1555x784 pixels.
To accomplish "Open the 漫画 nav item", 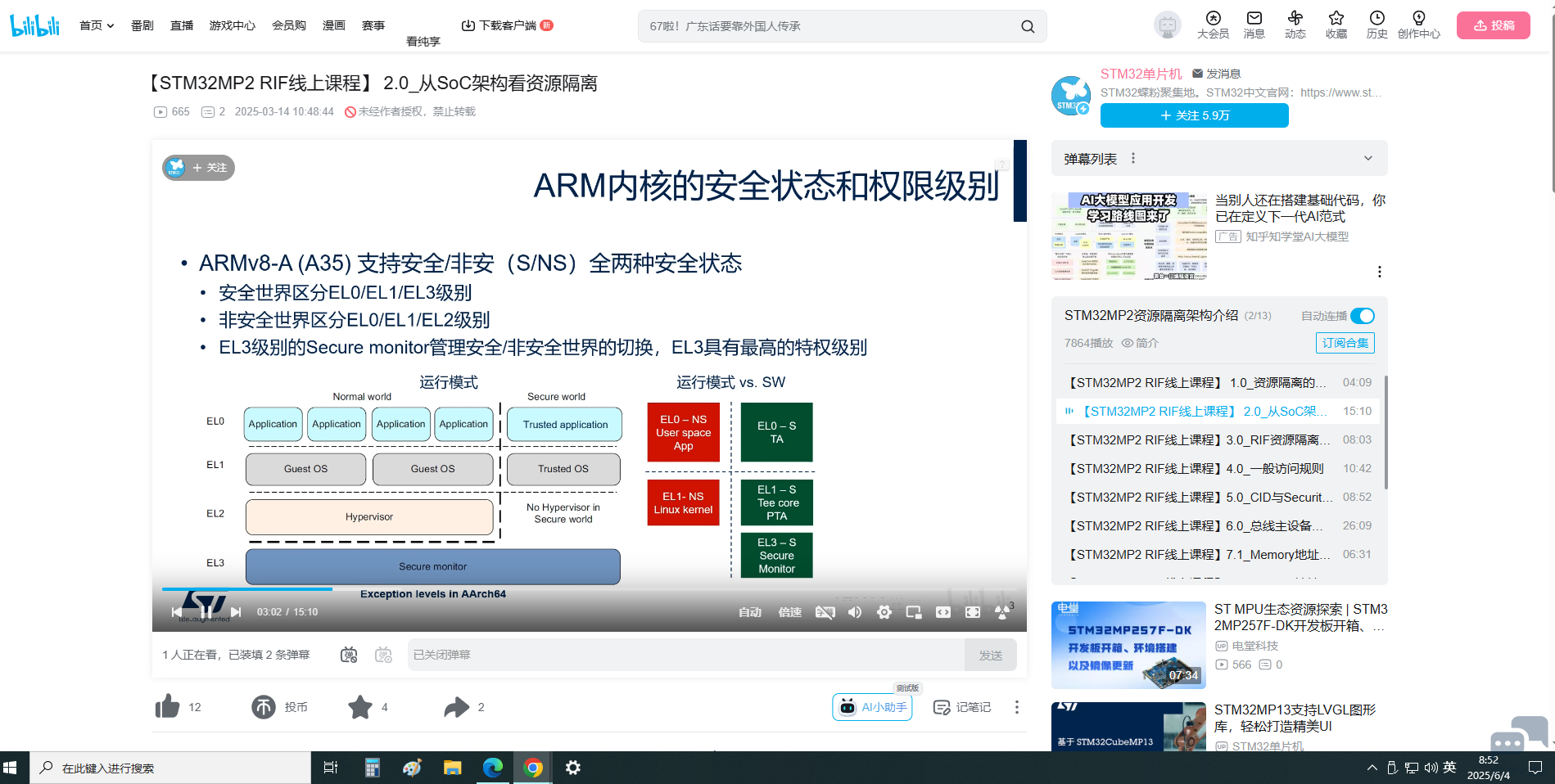I will tap(334, 25).
